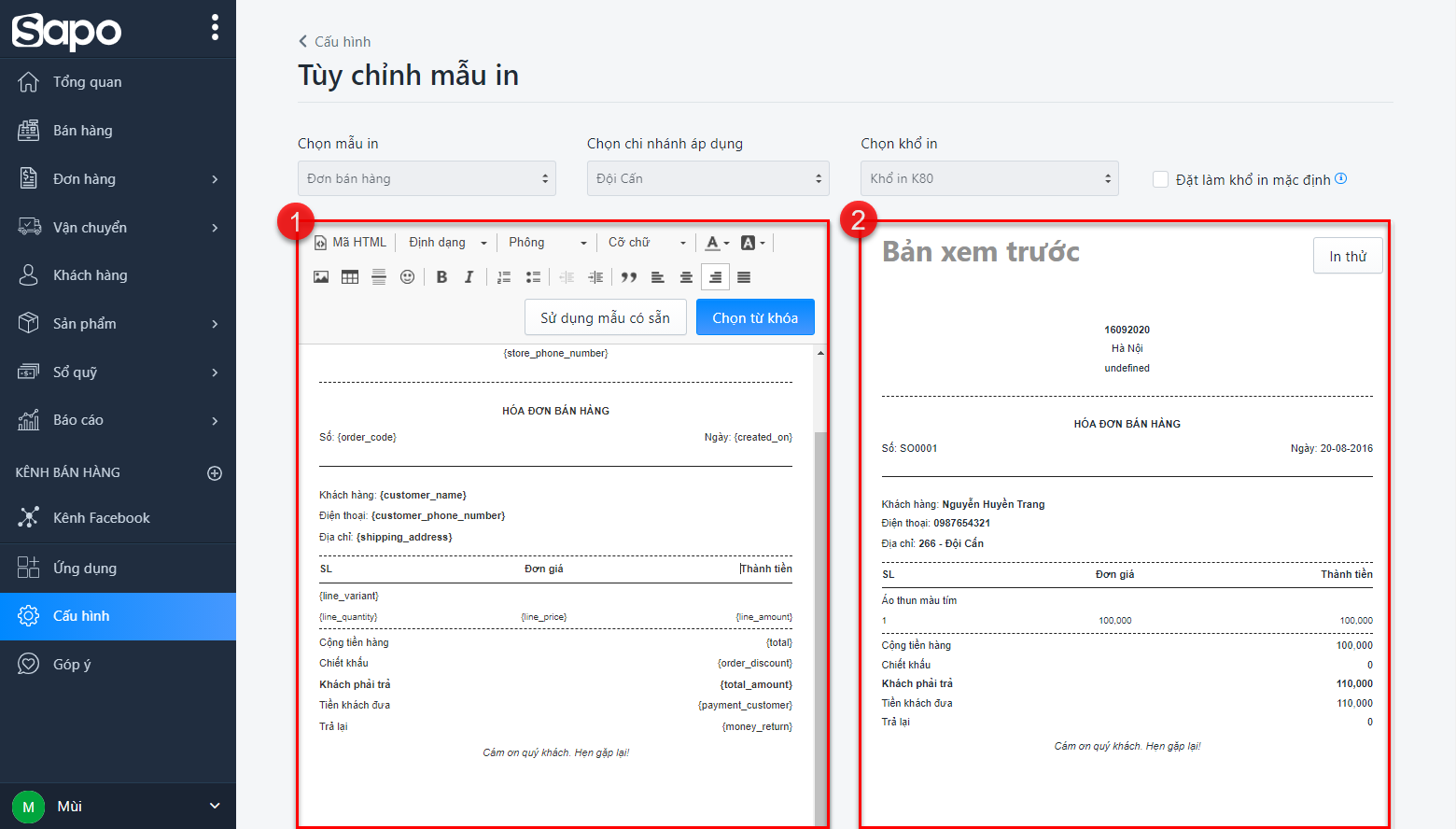Viewport: 1456px width, 829px height.
Task: Click the 'In thử' test print button
Action: pos(1348,256)
